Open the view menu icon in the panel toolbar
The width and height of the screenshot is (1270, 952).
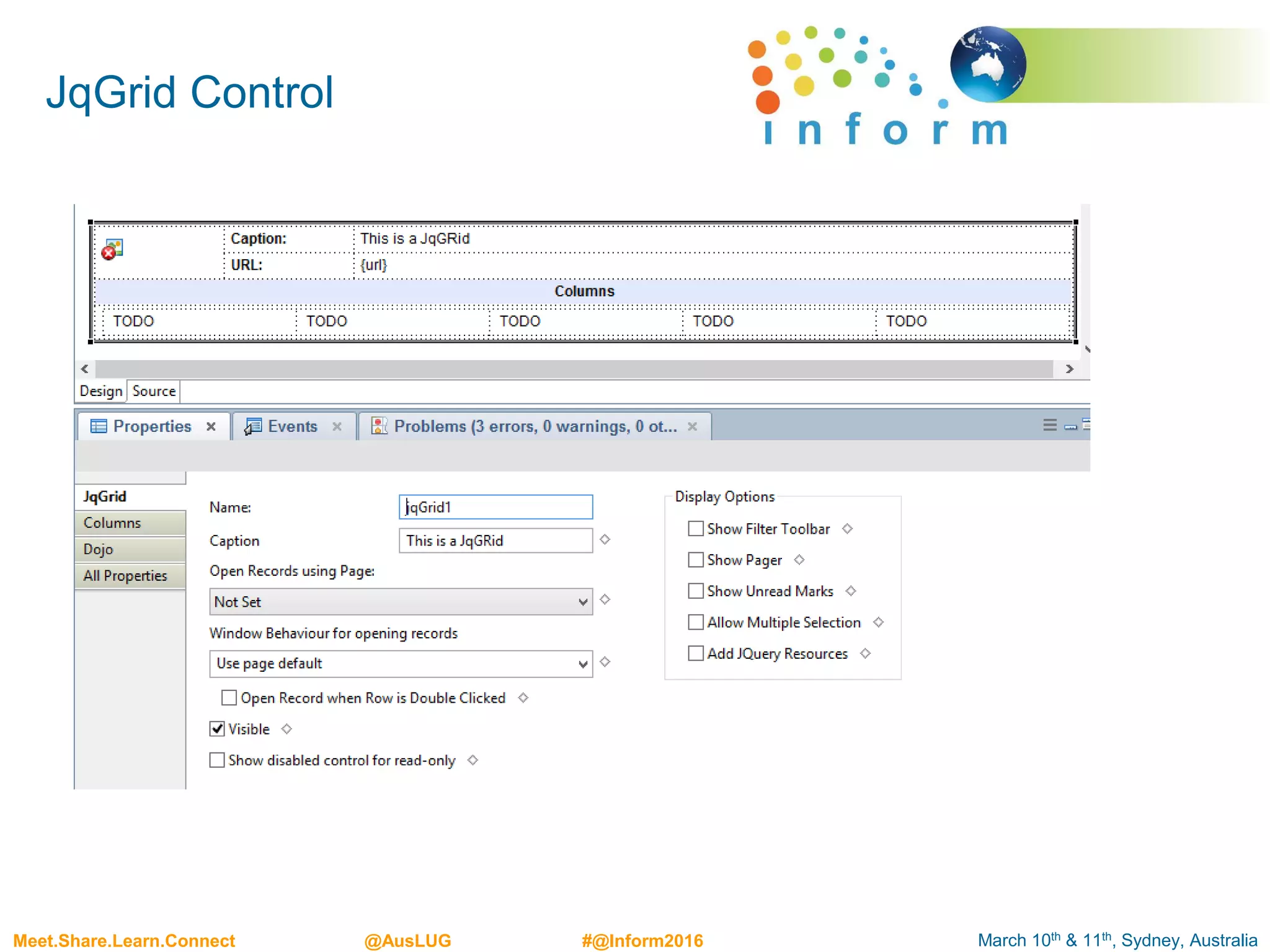tap(1049, 425)
